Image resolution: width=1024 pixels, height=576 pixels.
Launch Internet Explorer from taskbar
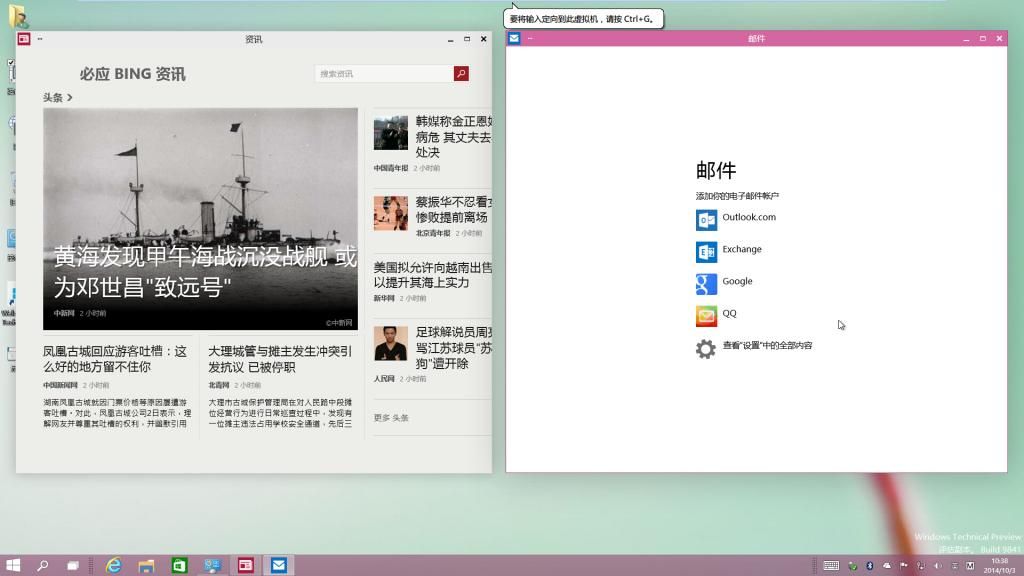(x=114, y=566)
